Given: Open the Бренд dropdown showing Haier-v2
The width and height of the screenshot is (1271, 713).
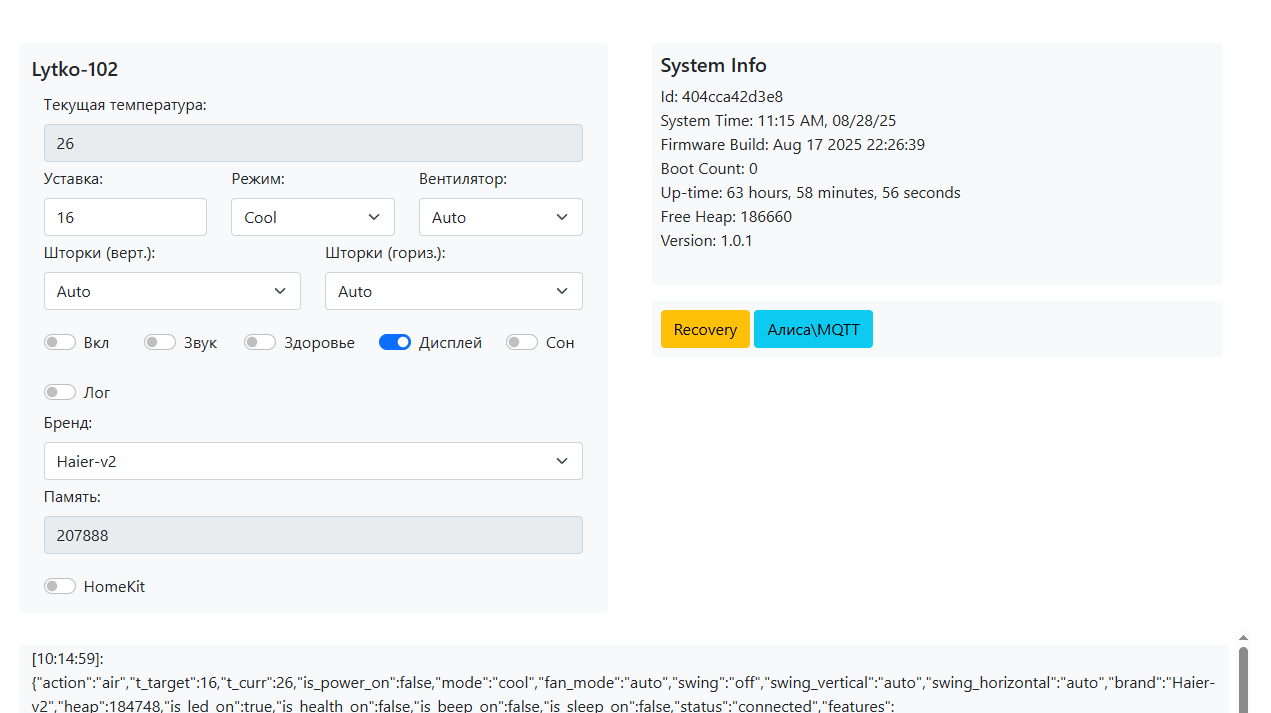Looking at the screenshot, I should [x=313, y=461].
